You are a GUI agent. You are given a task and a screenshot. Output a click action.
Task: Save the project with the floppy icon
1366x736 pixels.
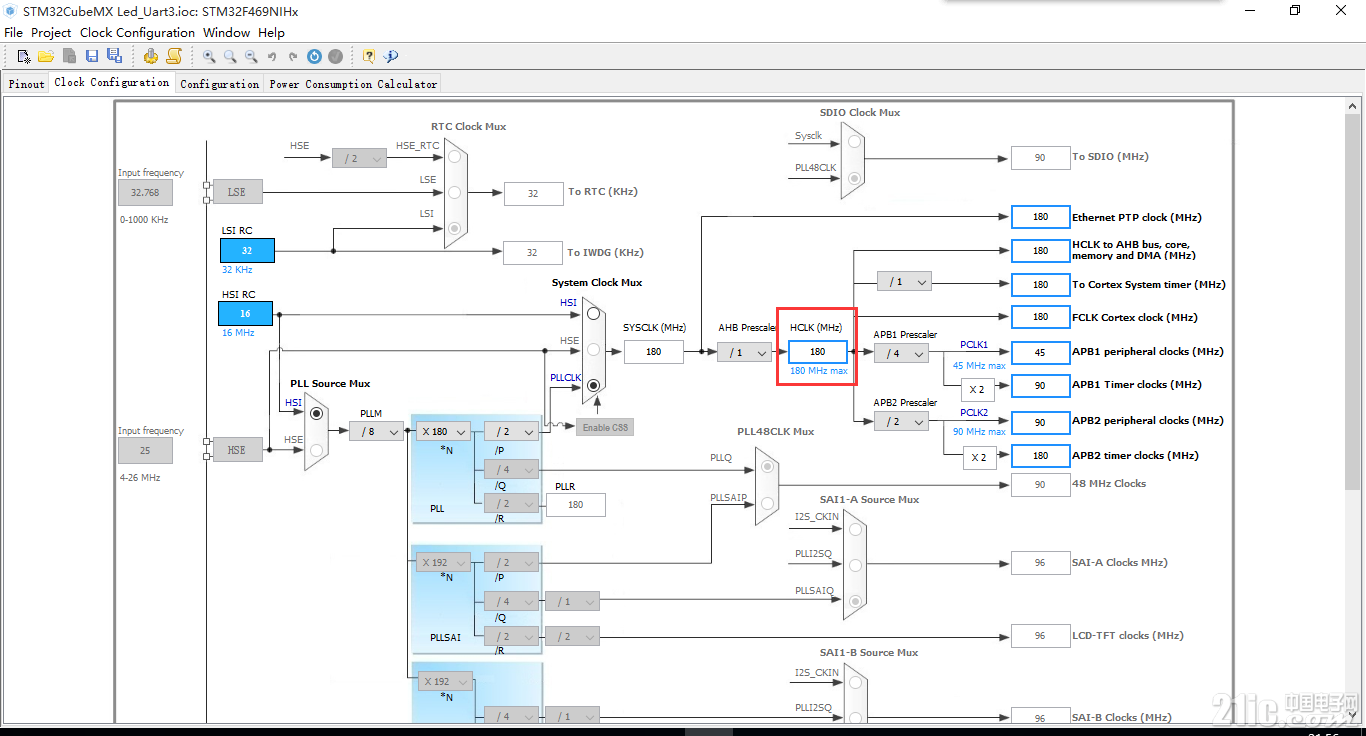point(92,56)
